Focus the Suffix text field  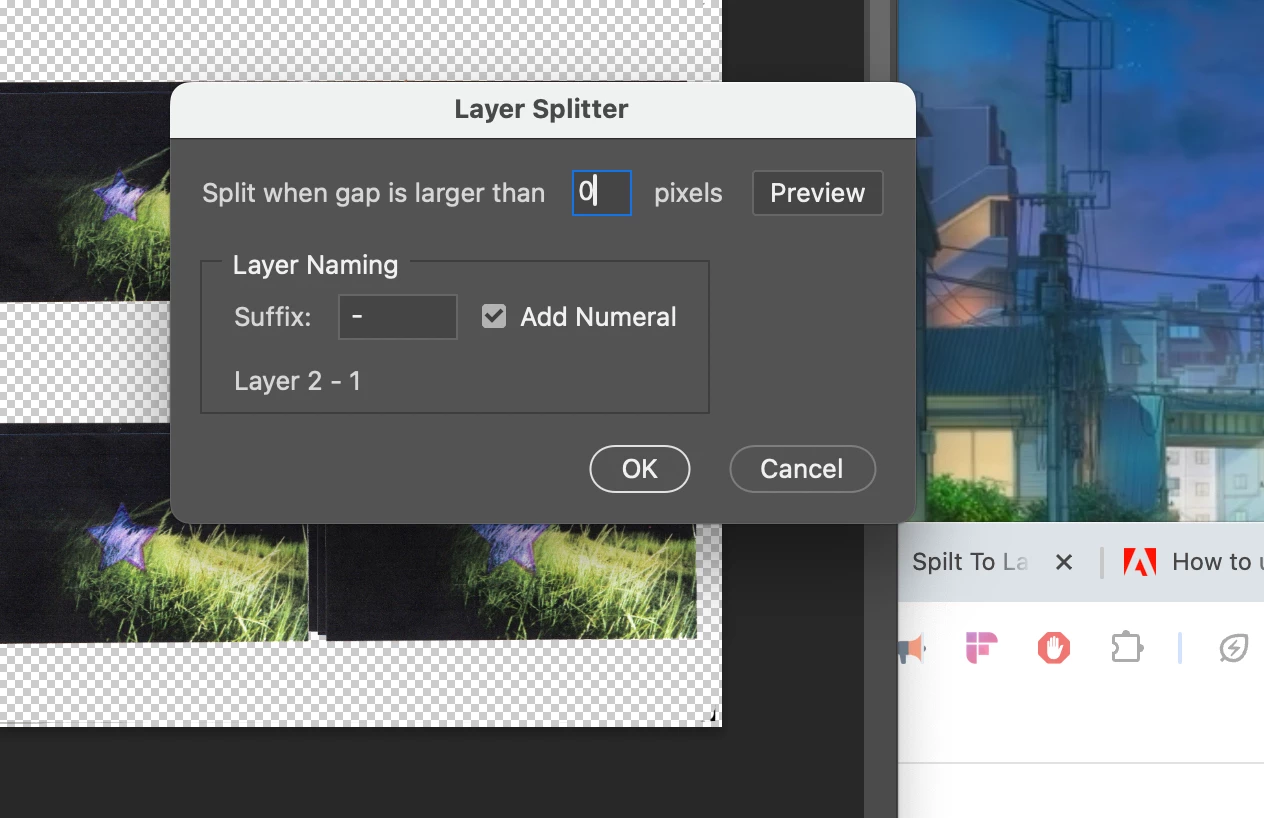click(x=398, y=317)
